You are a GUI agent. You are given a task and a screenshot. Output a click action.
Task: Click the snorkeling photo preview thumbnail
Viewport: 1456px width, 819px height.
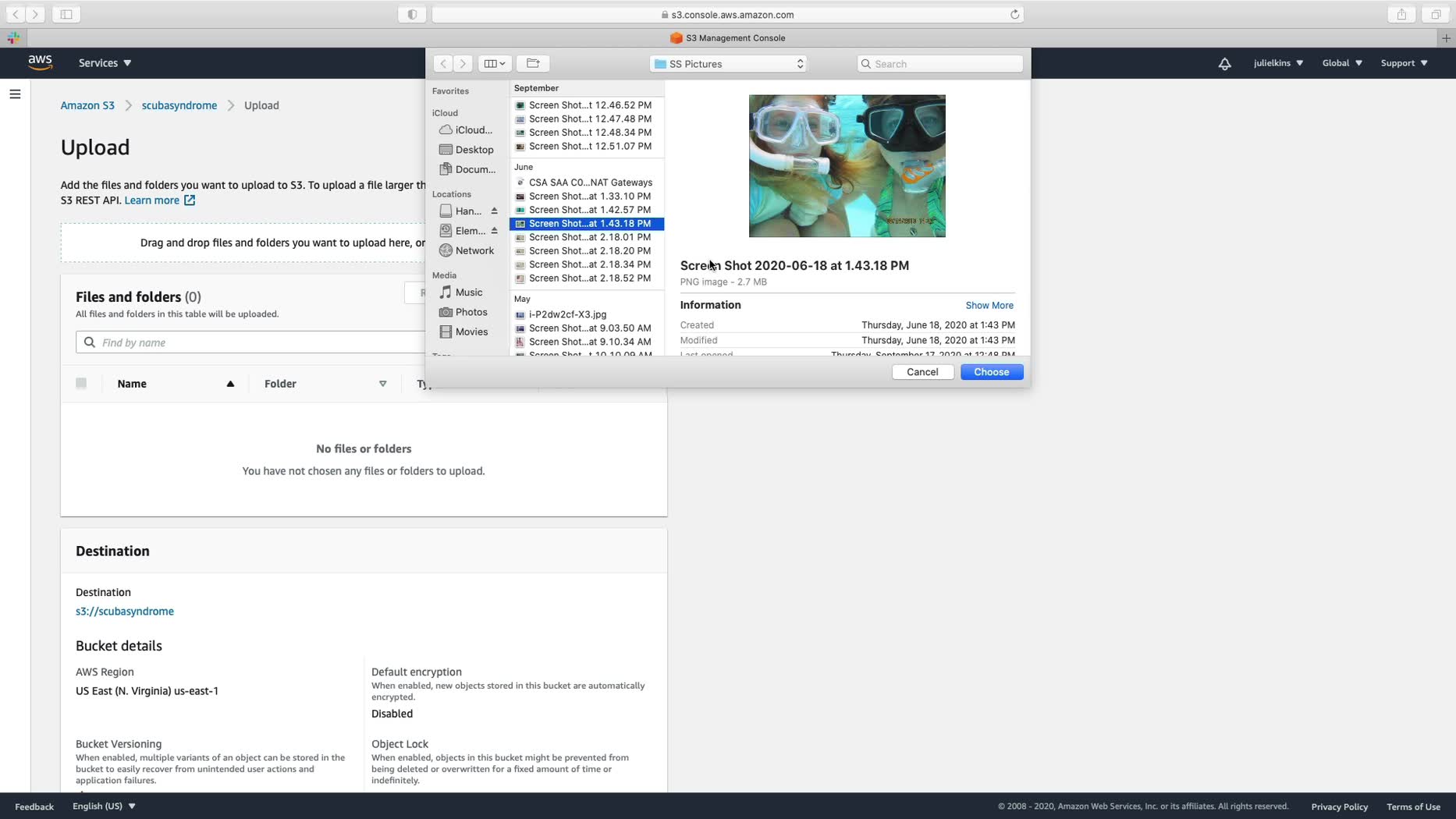pyautogui.click(x=847, y=166)
